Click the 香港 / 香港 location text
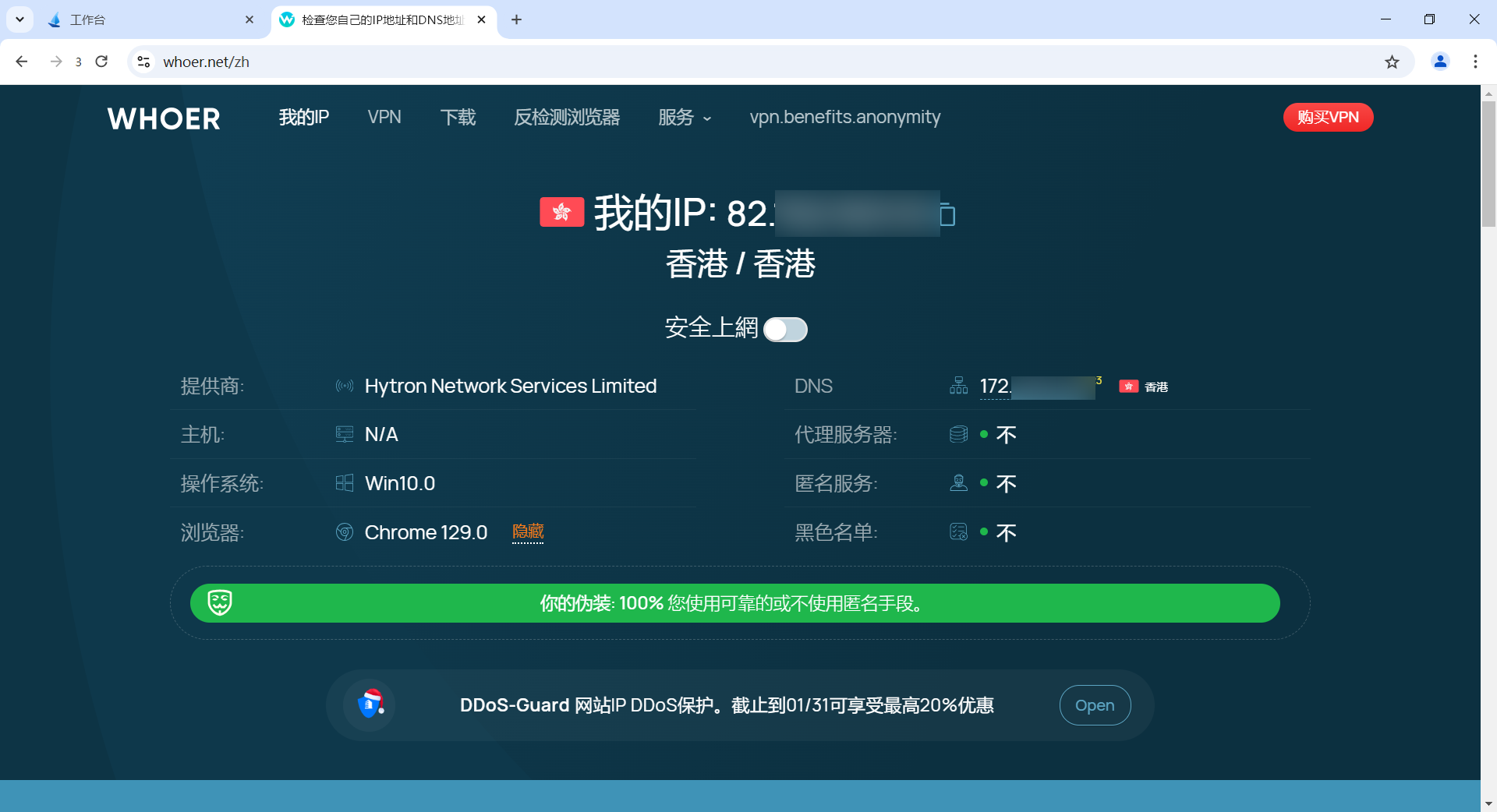1497x812 pixels. click(740, 263)
